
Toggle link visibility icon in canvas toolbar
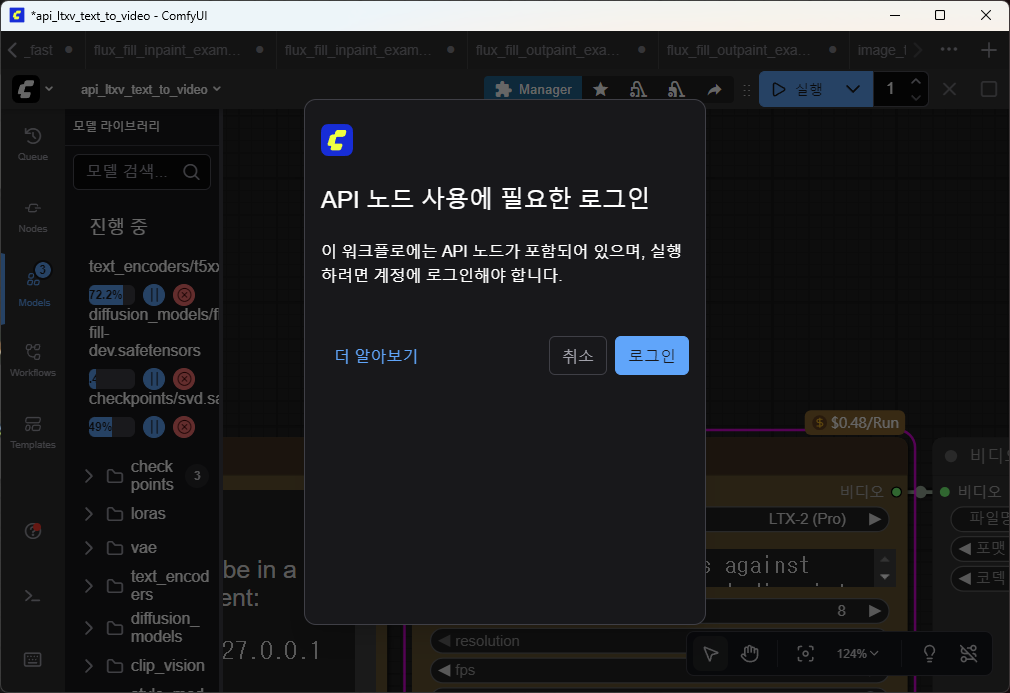(967, 653)
